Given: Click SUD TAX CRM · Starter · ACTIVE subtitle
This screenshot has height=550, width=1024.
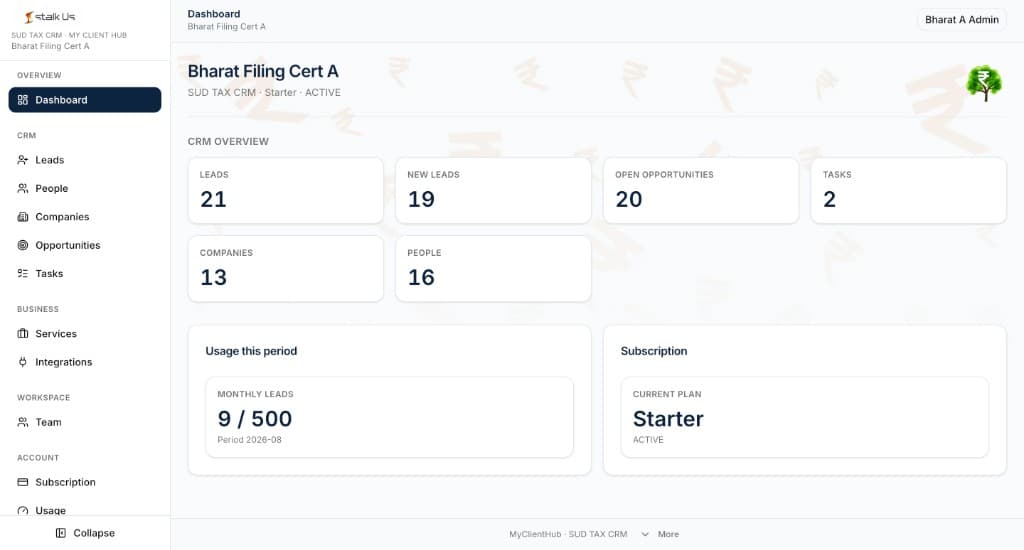Looking at the screenshot, I should (264, 93).
